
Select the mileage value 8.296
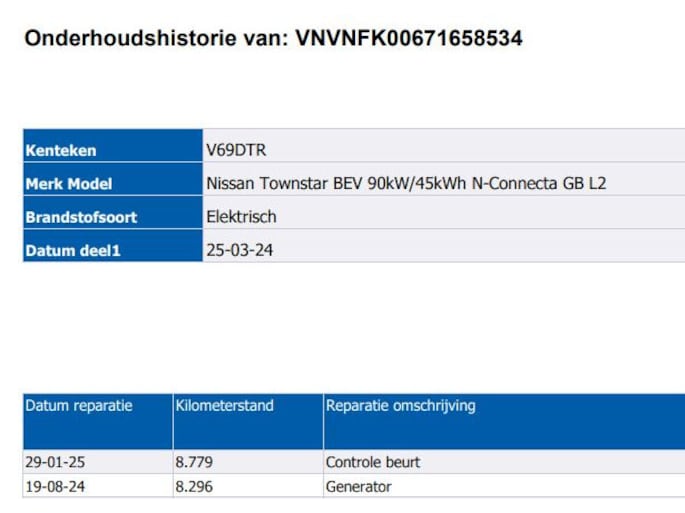click(194, 487)
